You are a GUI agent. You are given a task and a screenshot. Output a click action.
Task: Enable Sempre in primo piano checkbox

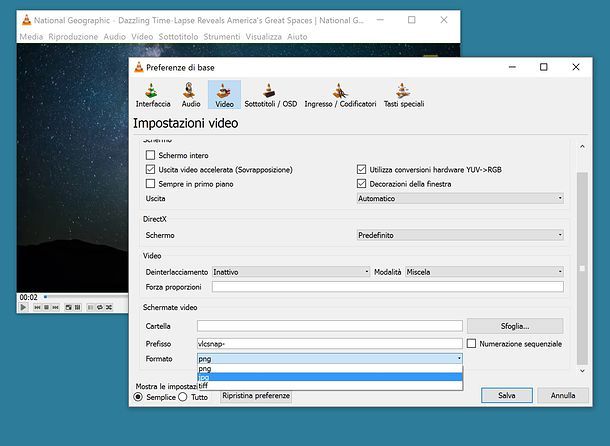[150, 183]
